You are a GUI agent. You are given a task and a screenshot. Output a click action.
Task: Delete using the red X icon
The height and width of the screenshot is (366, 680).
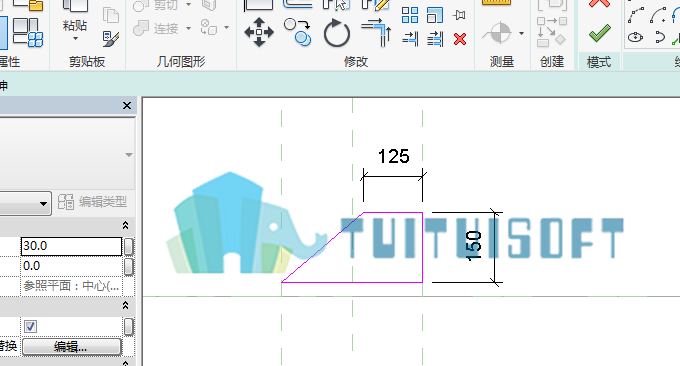(460, 39)
